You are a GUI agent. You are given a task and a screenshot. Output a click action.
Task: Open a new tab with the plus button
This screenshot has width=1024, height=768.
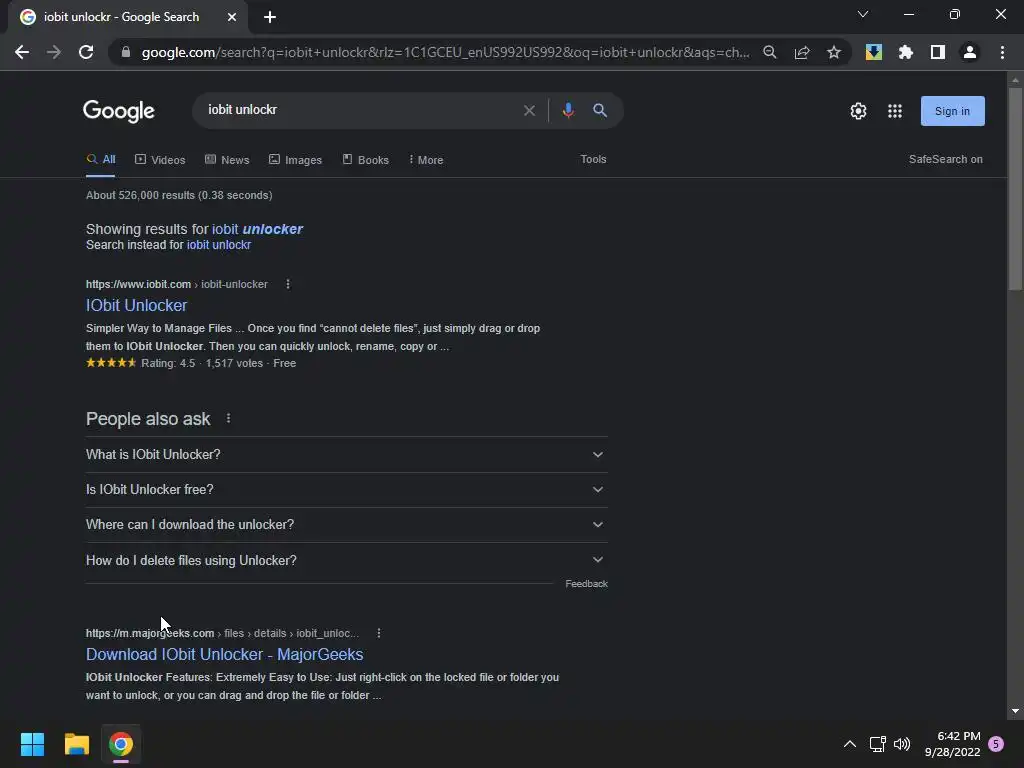270,17
